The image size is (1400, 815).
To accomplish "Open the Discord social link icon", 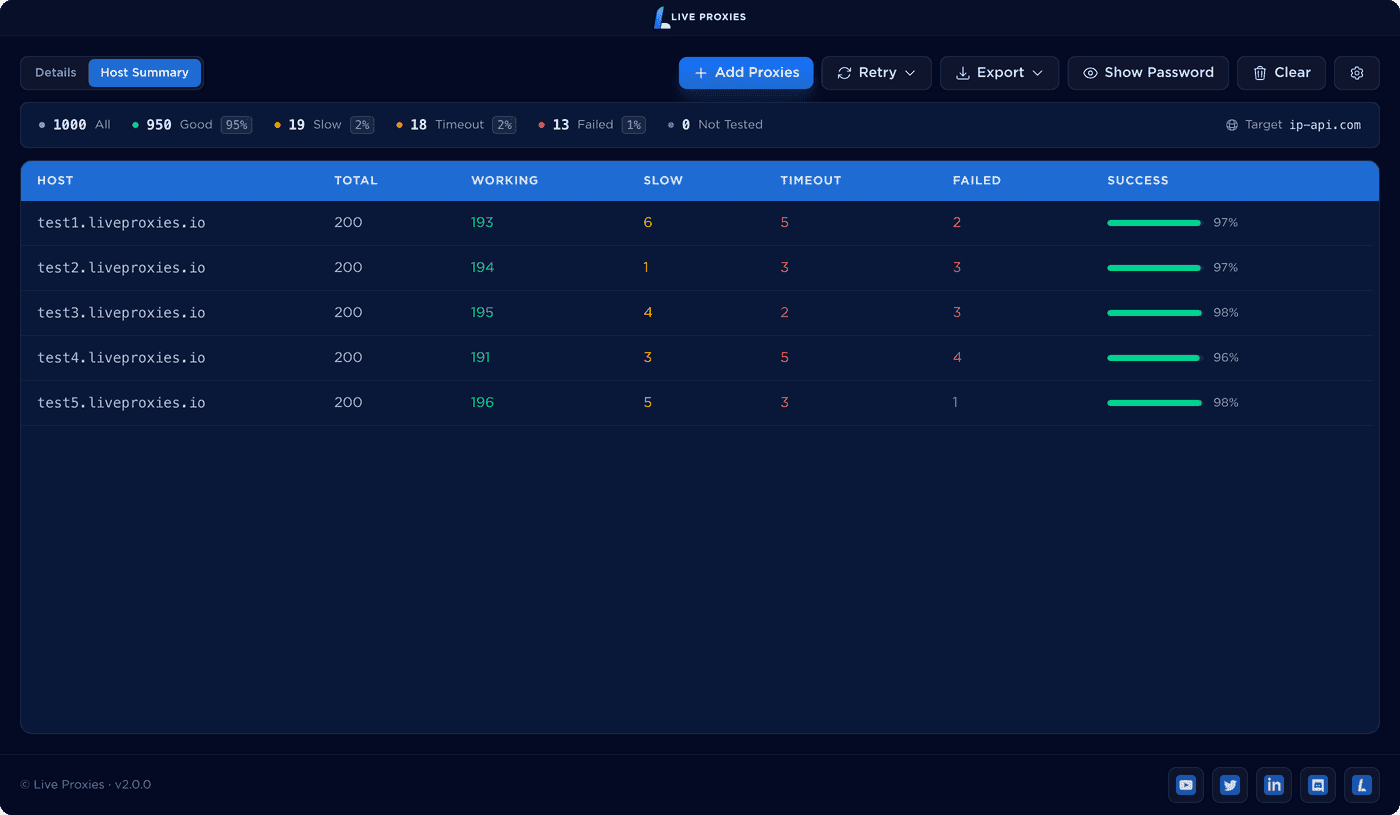I will coord(1318,785).
